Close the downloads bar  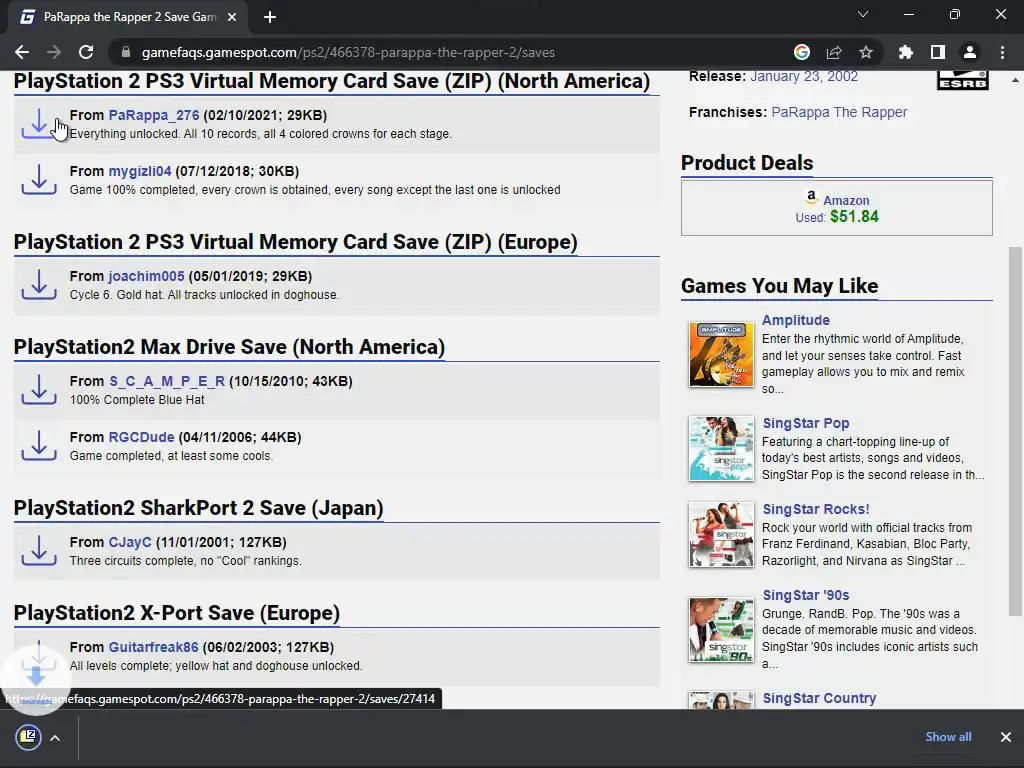click(1006, 737)
